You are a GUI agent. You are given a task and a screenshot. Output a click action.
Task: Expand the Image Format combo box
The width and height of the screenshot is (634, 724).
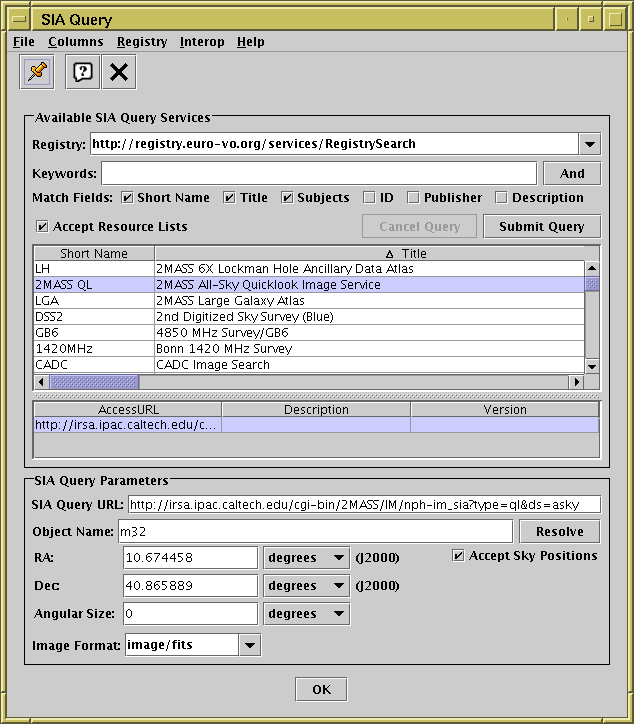tap(250, 645)
